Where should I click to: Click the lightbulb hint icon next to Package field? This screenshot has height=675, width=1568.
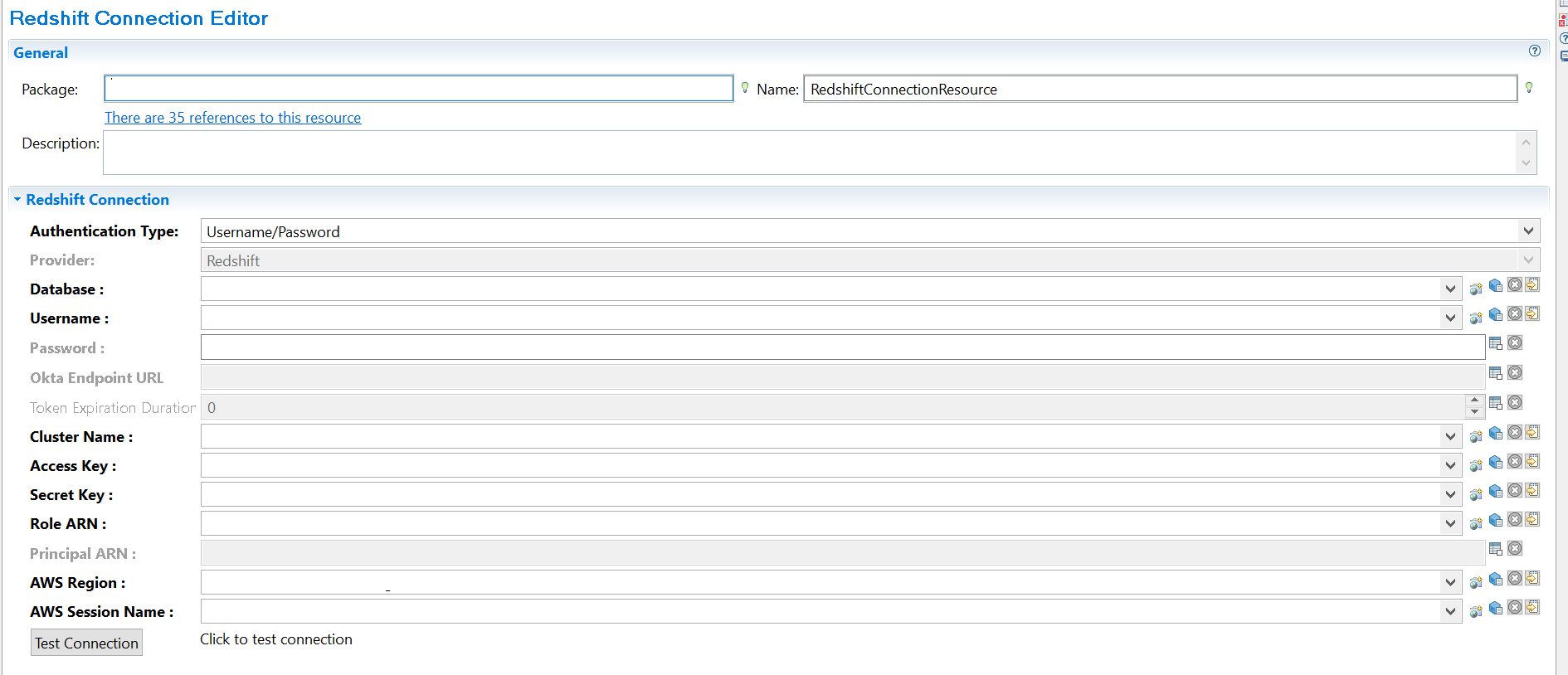click(745, 88)
